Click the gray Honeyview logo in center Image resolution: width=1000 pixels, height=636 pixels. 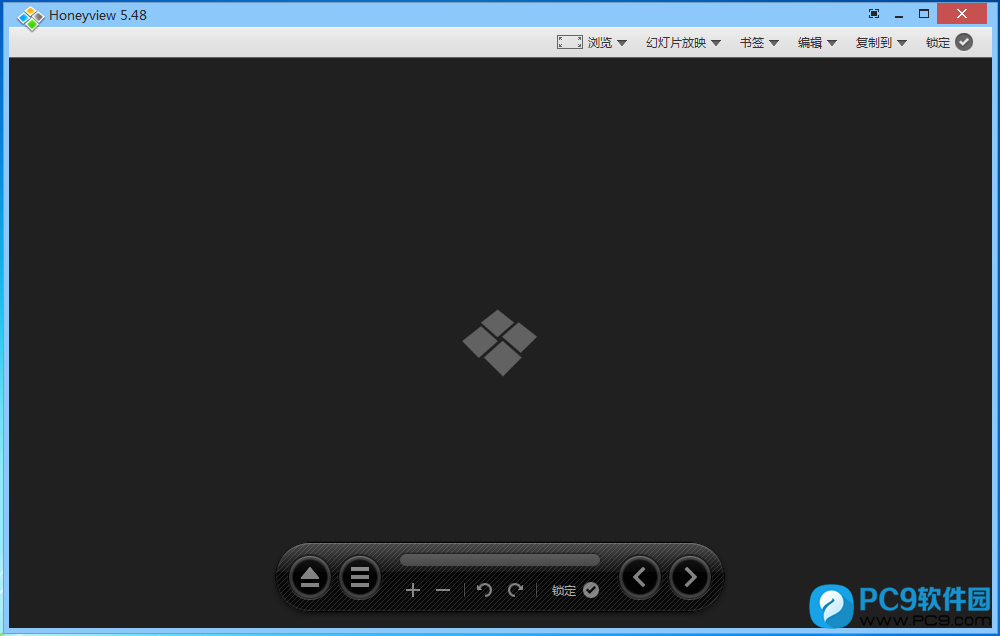[499, 343]
